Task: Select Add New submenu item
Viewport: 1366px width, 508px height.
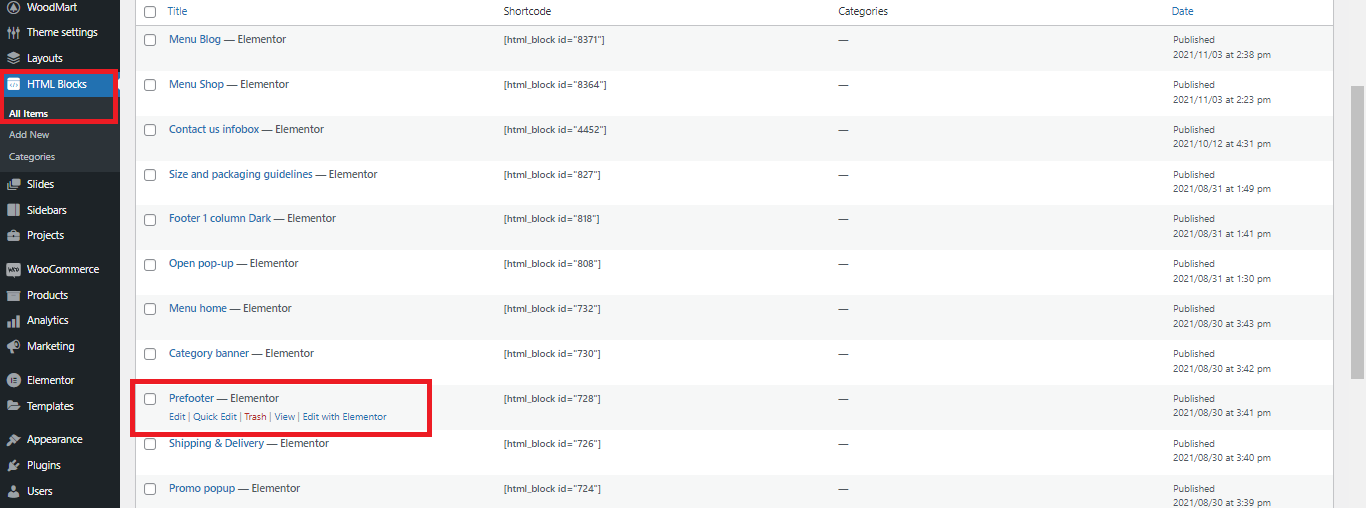Action: click(29, 134)
